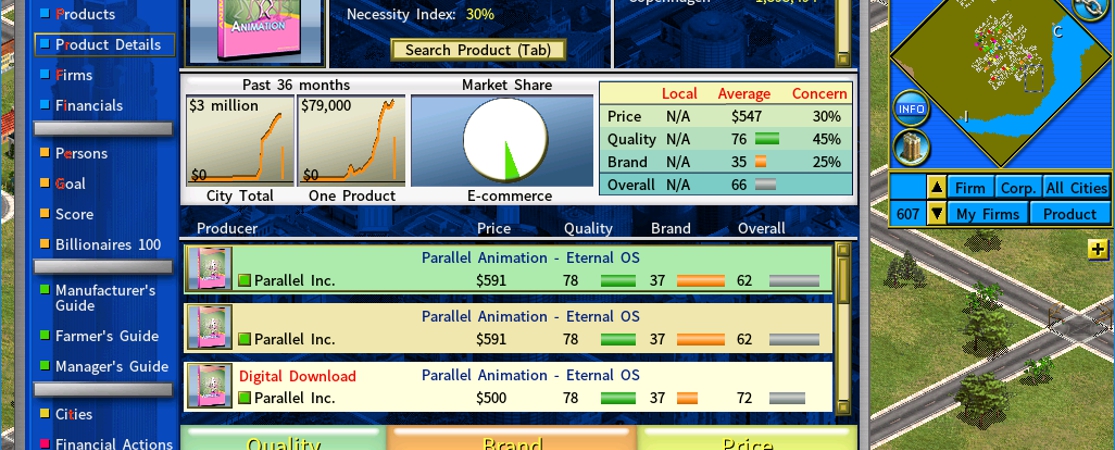
Task: Click the Producer column header
Action: coord(227,228)
